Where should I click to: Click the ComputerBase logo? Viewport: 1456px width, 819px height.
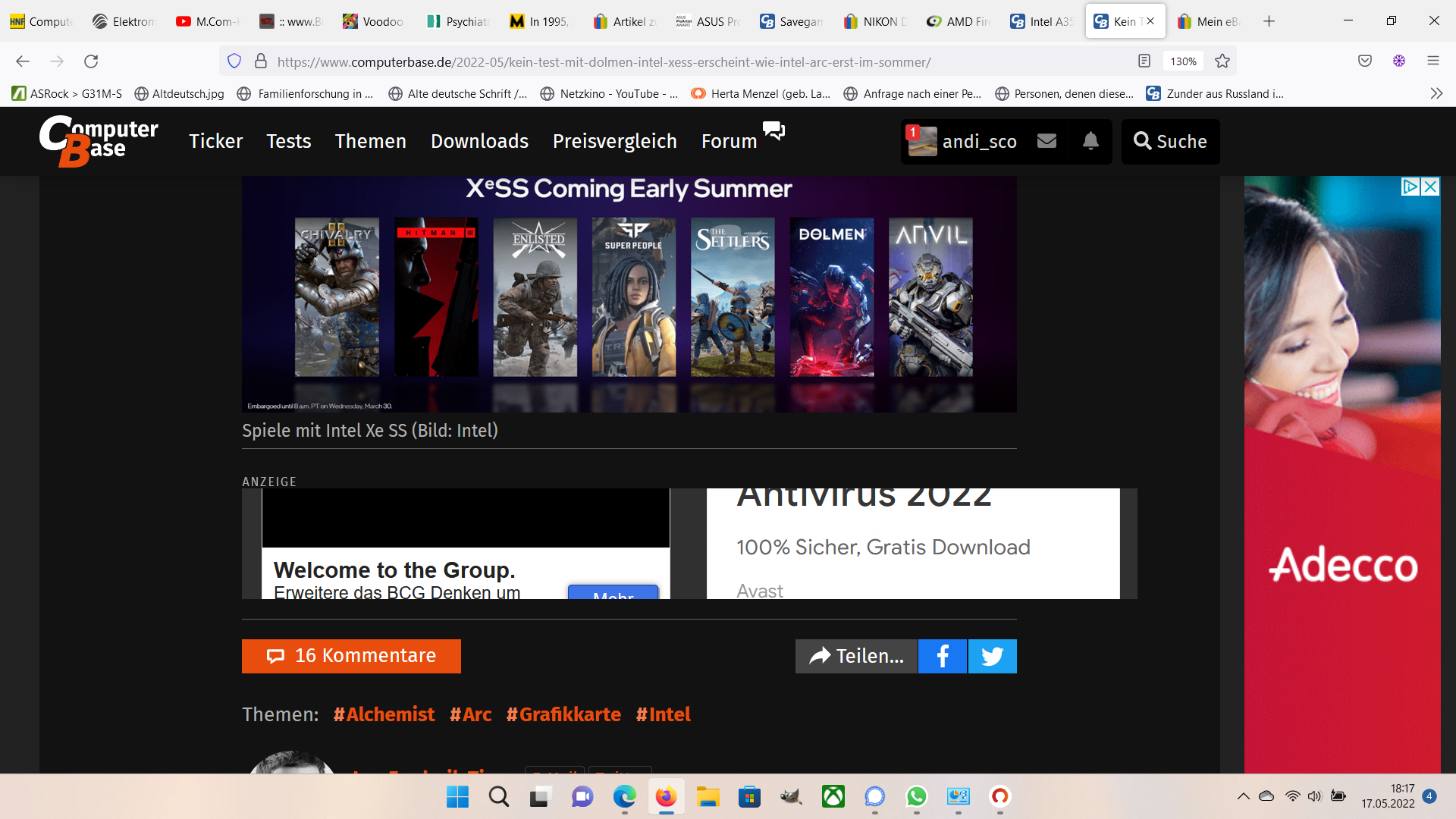pyautogui.click(x=99, y=141)
